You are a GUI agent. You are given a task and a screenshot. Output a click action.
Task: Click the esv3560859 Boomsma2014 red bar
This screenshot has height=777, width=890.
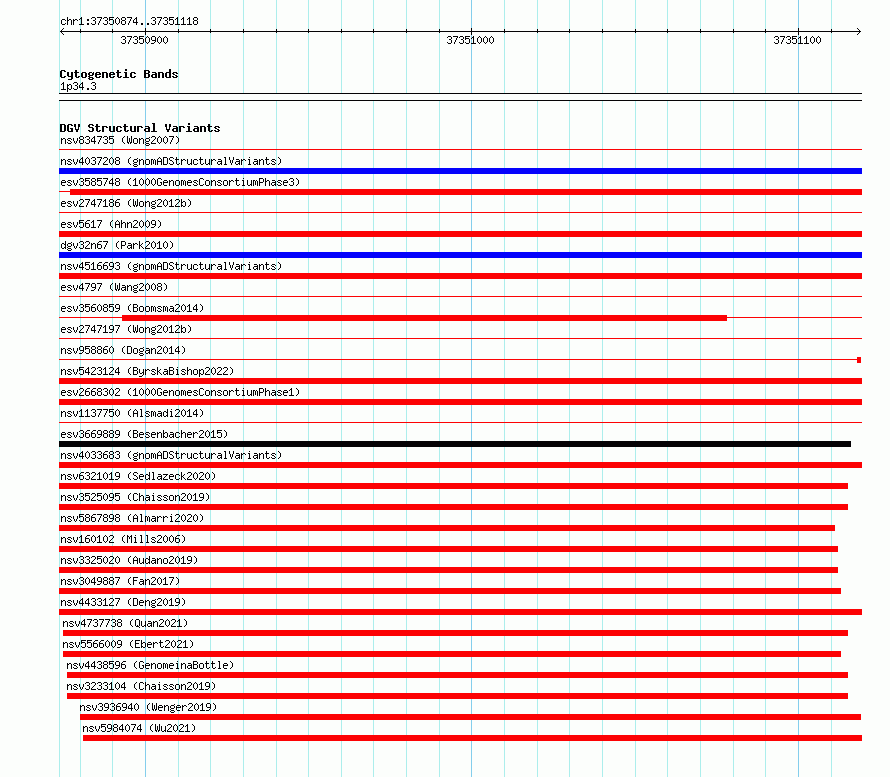click(x=425, y=318)
